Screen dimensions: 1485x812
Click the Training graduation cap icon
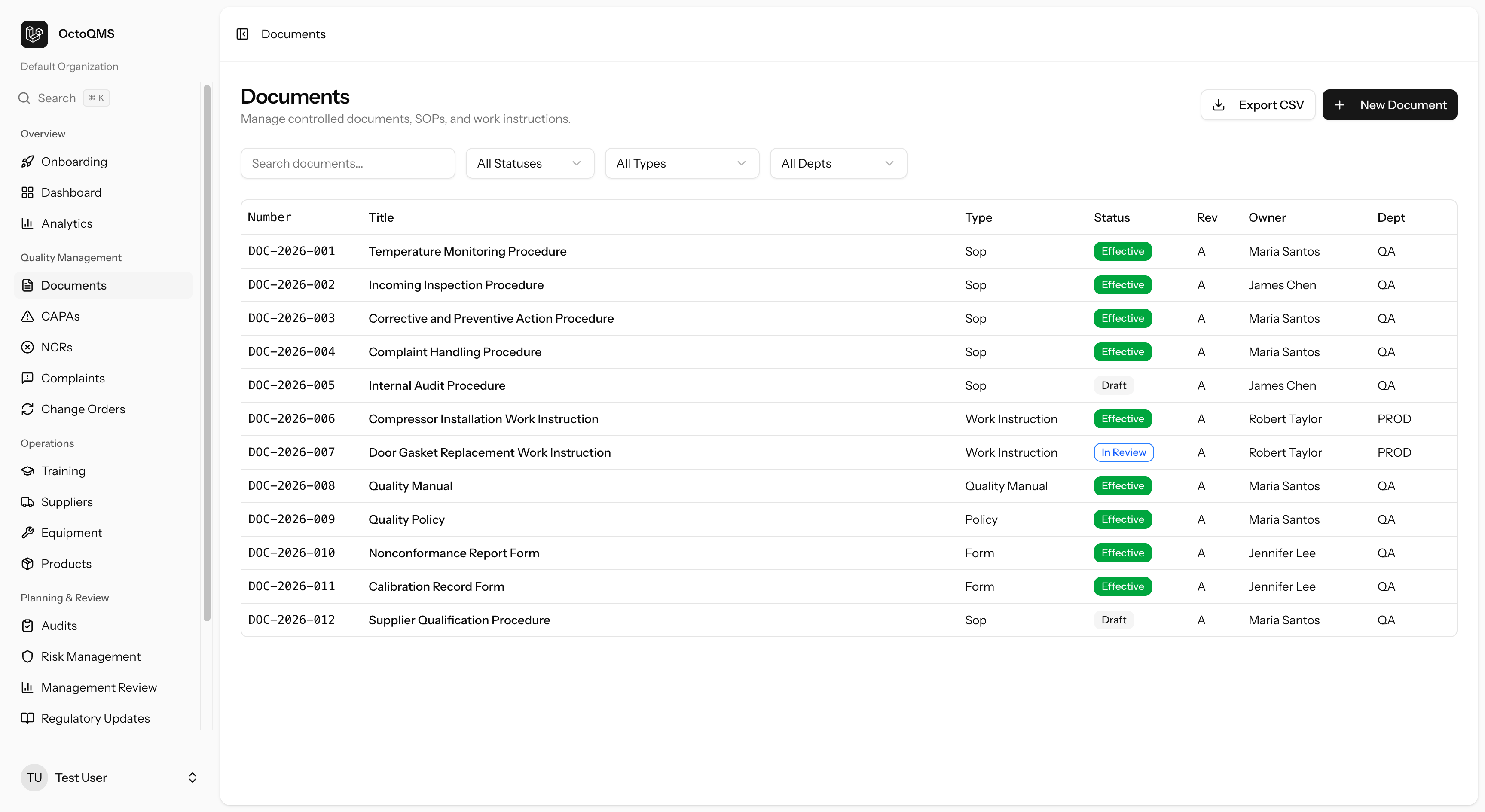point(27,471)
